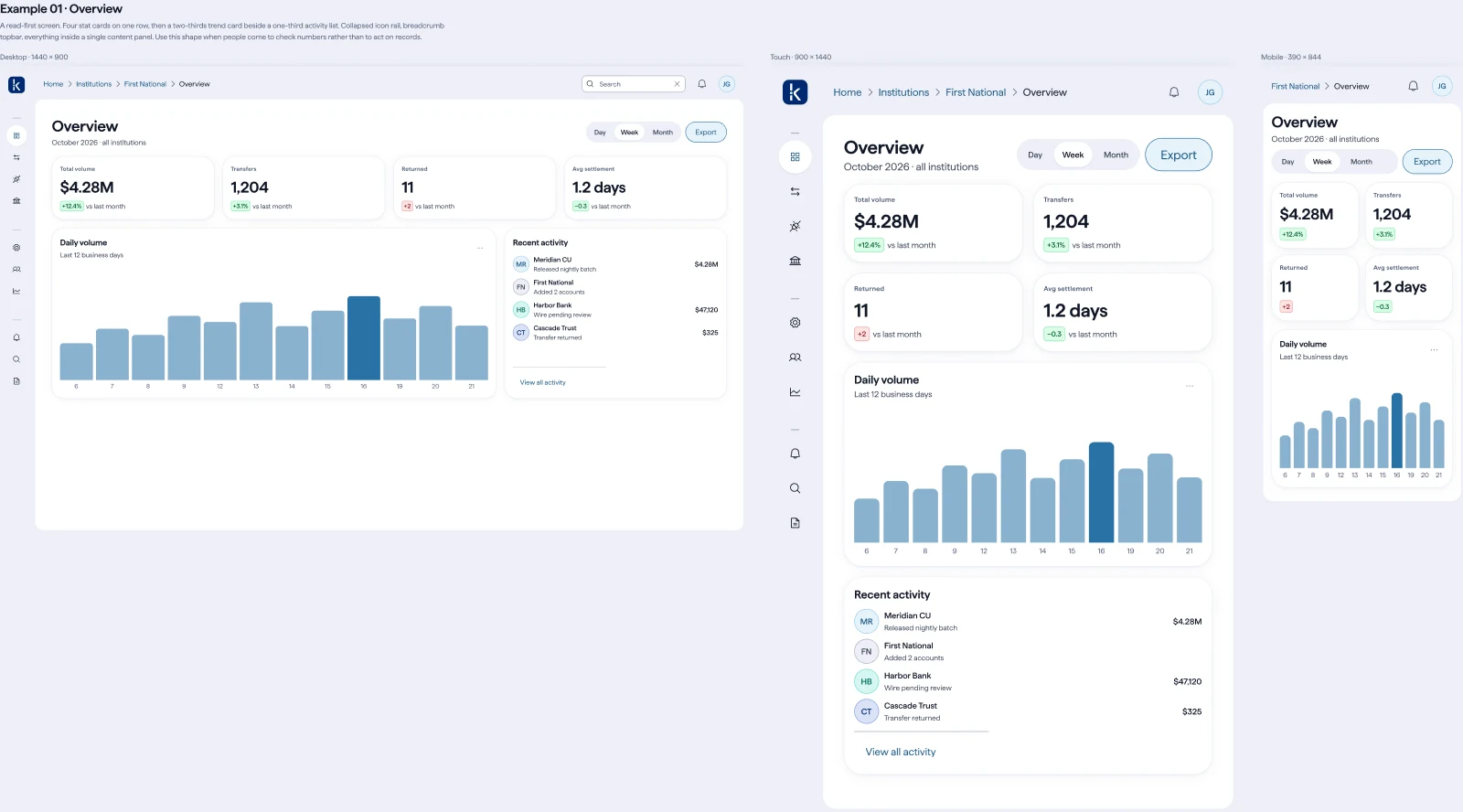The width and height of the screenshot is (1463, 812).
Task: Click the Search input field in Desktop topbar
Action: tap(634, 84)
